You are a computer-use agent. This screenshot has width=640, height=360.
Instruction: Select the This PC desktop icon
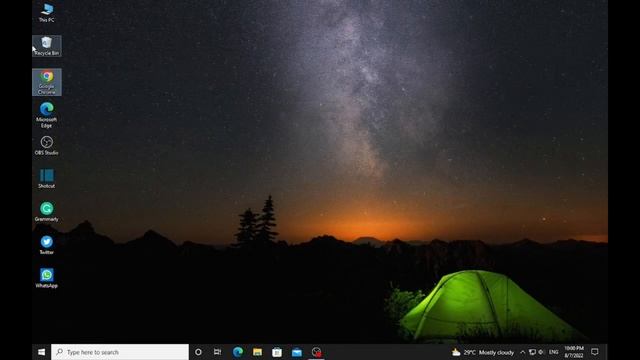pos(47,13)
